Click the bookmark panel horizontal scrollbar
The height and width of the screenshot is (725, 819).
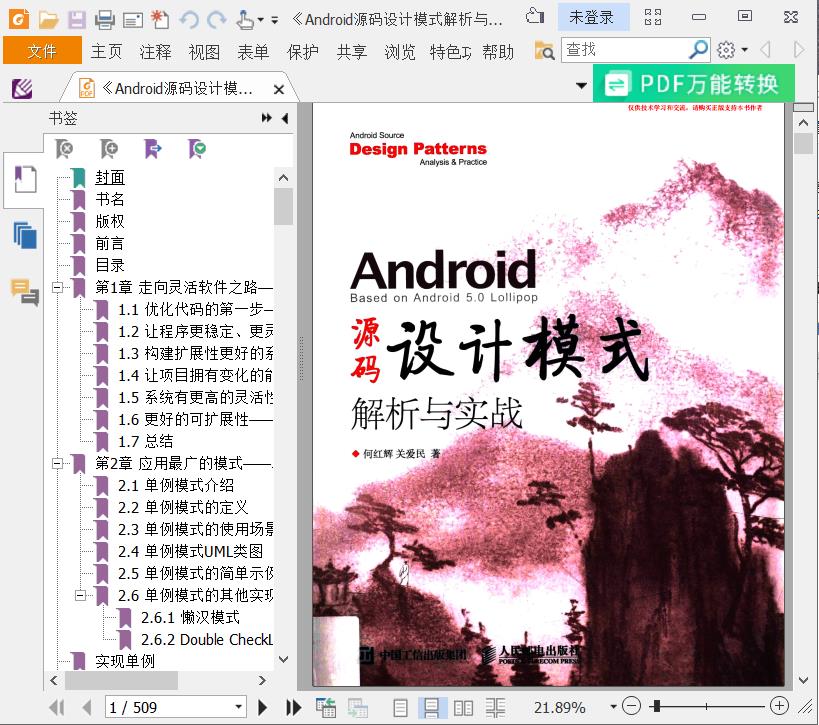[121, 680]
